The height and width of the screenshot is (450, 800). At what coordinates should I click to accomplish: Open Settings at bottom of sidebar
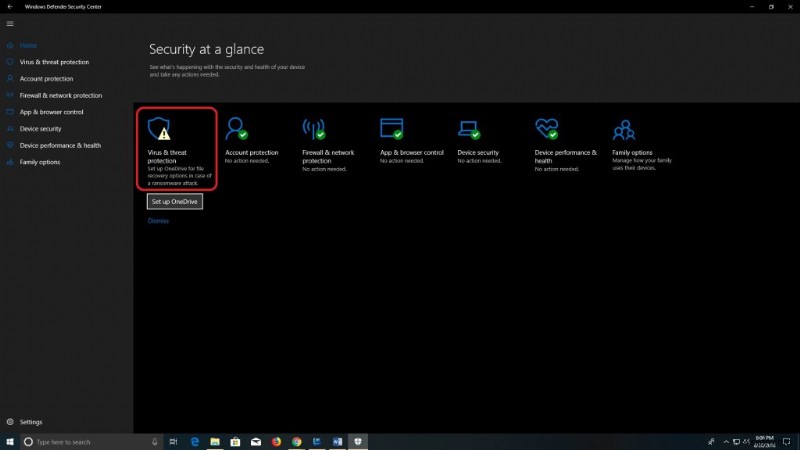31,422
